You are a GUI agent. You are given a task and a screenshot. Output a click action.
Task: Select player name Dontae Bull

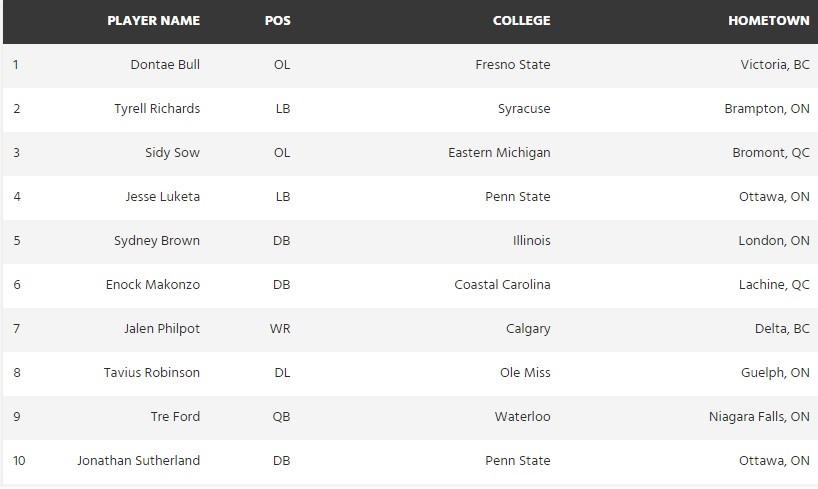[x=165, y=65]
